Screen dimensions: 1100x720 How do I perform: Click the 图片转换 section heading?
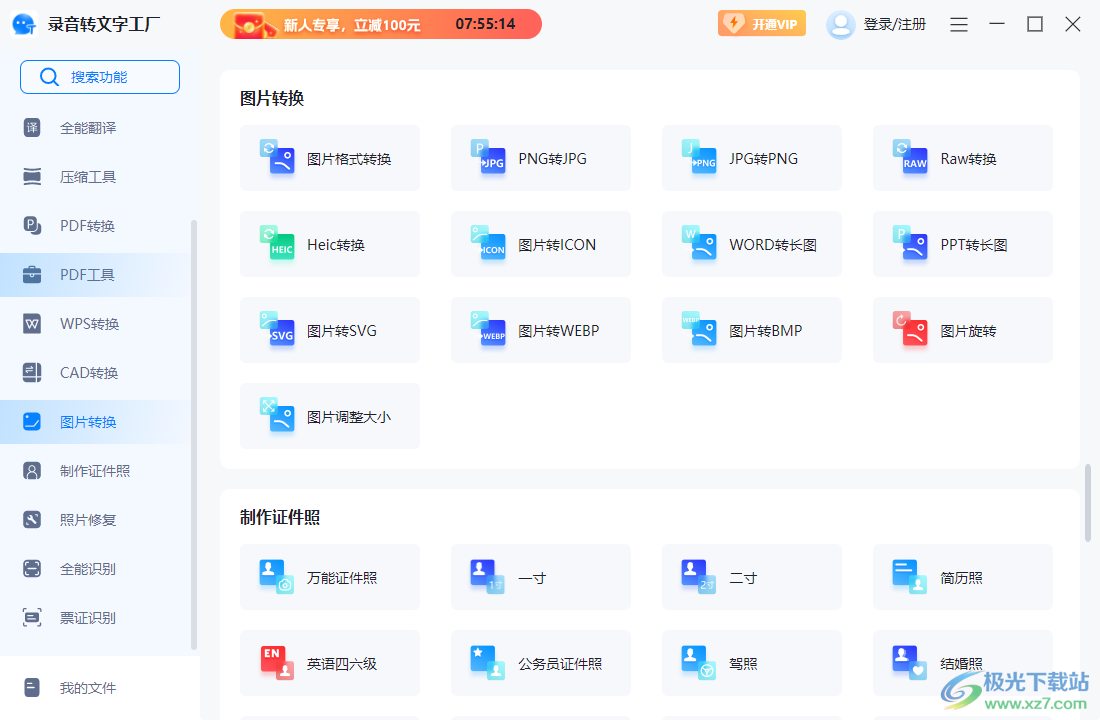[271, 98]
